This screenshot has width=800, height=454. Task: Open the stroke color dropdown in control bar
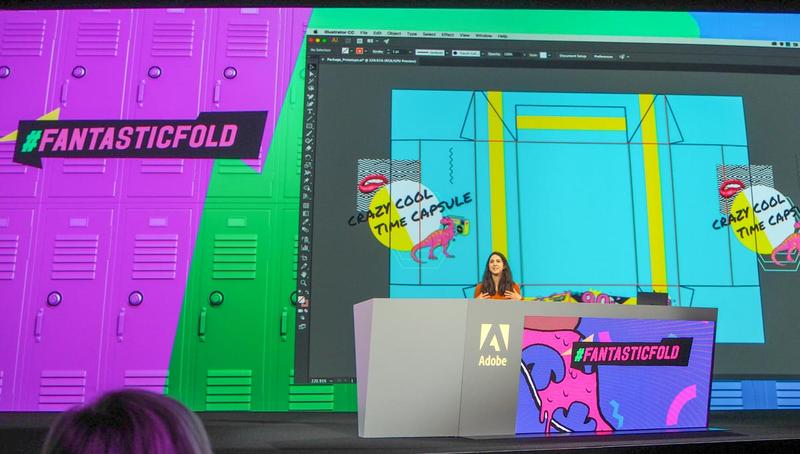[x=366, y=51]
